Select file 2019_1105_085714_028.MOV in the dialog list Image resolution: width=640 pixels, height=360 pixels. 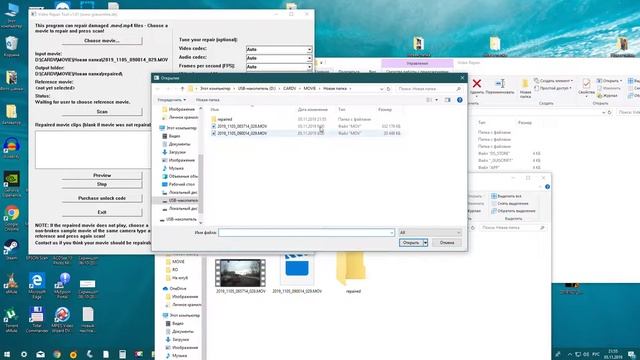pos(242,126)
